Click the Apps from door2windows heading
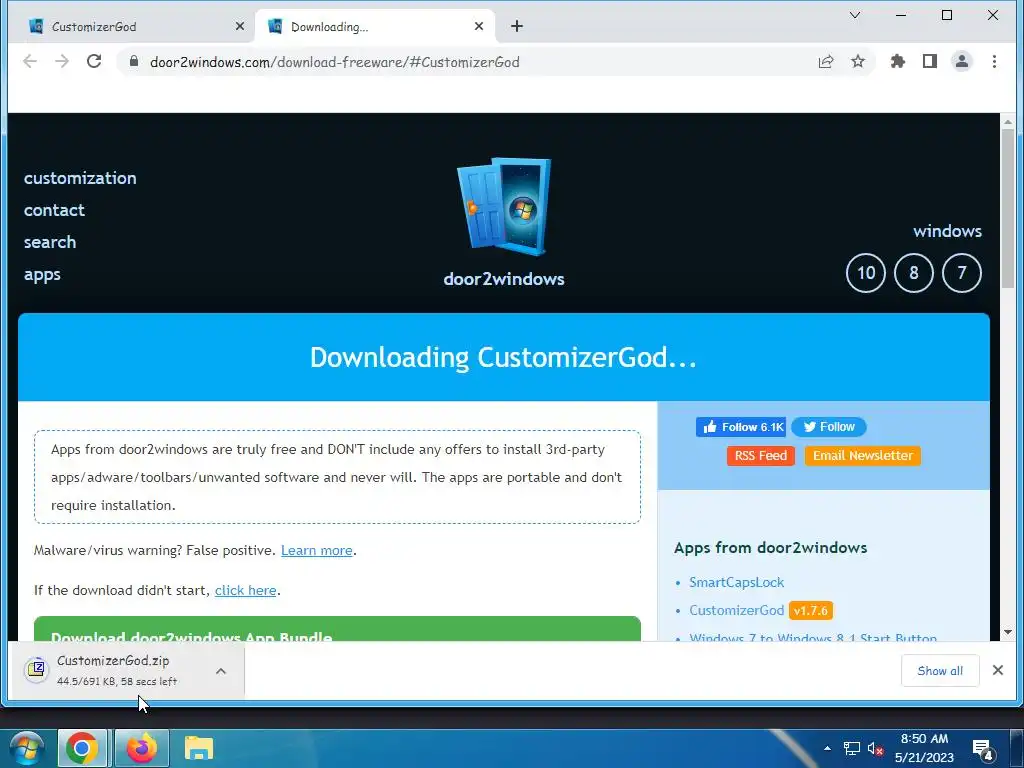1024x768 pixels. [771, 548]
